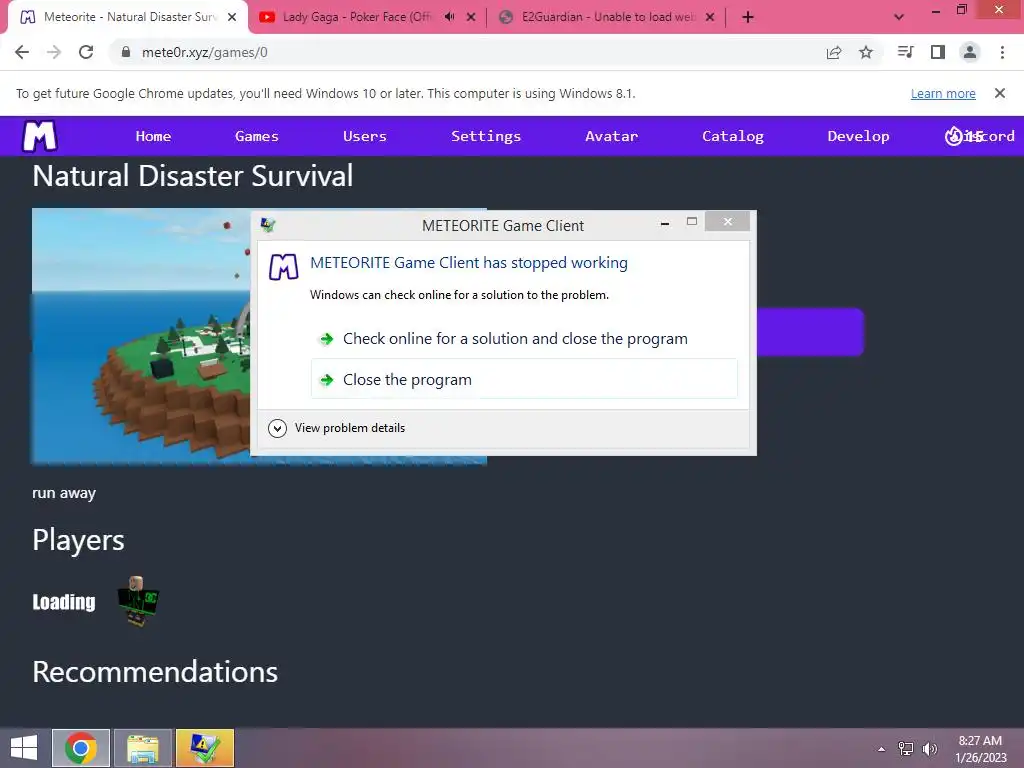This screenshot has height=768, width=1024.
Task: Click the browser forward arrow
Action: click(54, 52)
